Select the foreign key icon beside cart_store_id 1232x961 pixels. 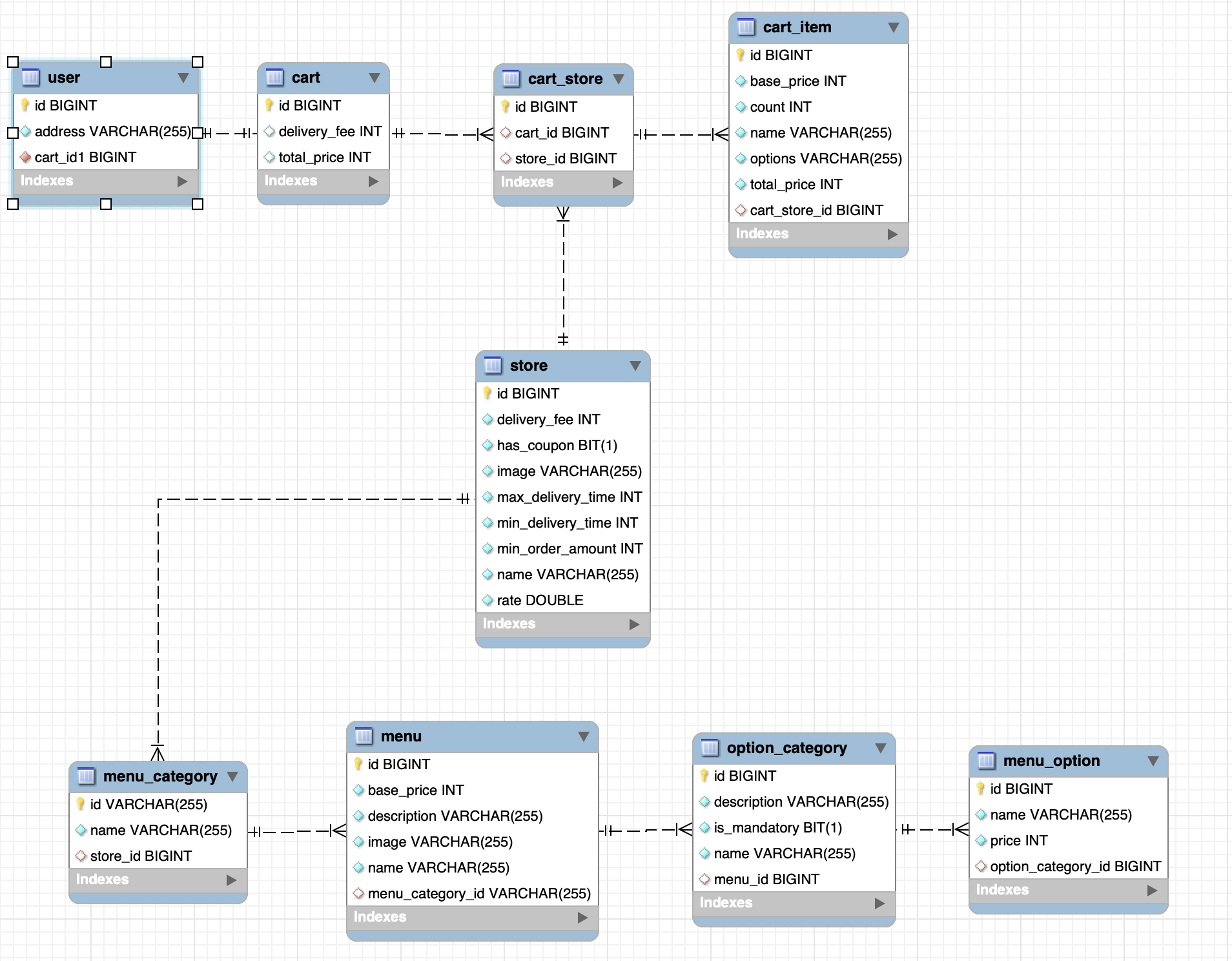(741, 210)
